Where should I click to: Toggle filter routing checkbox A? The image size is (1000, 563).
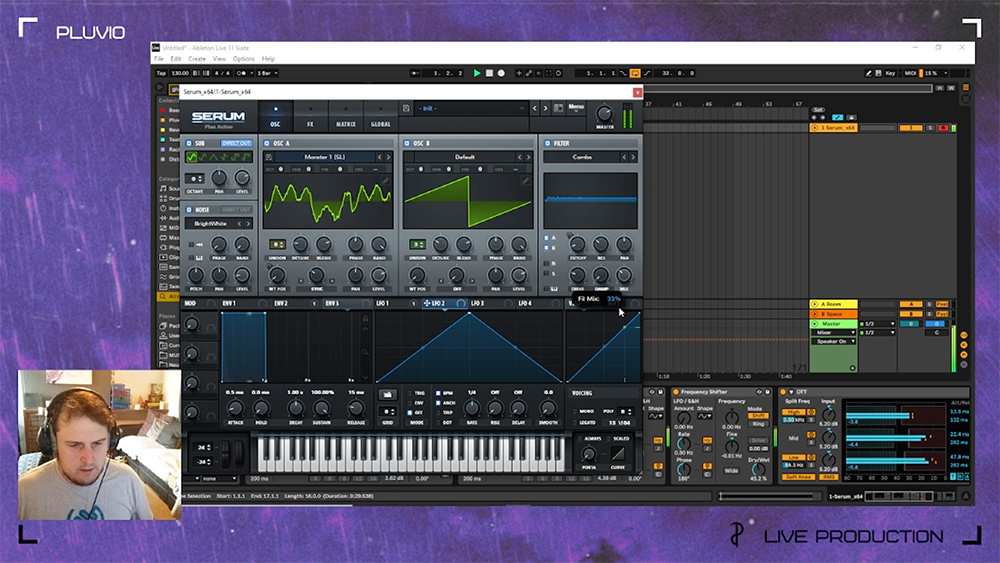(547, 238)
